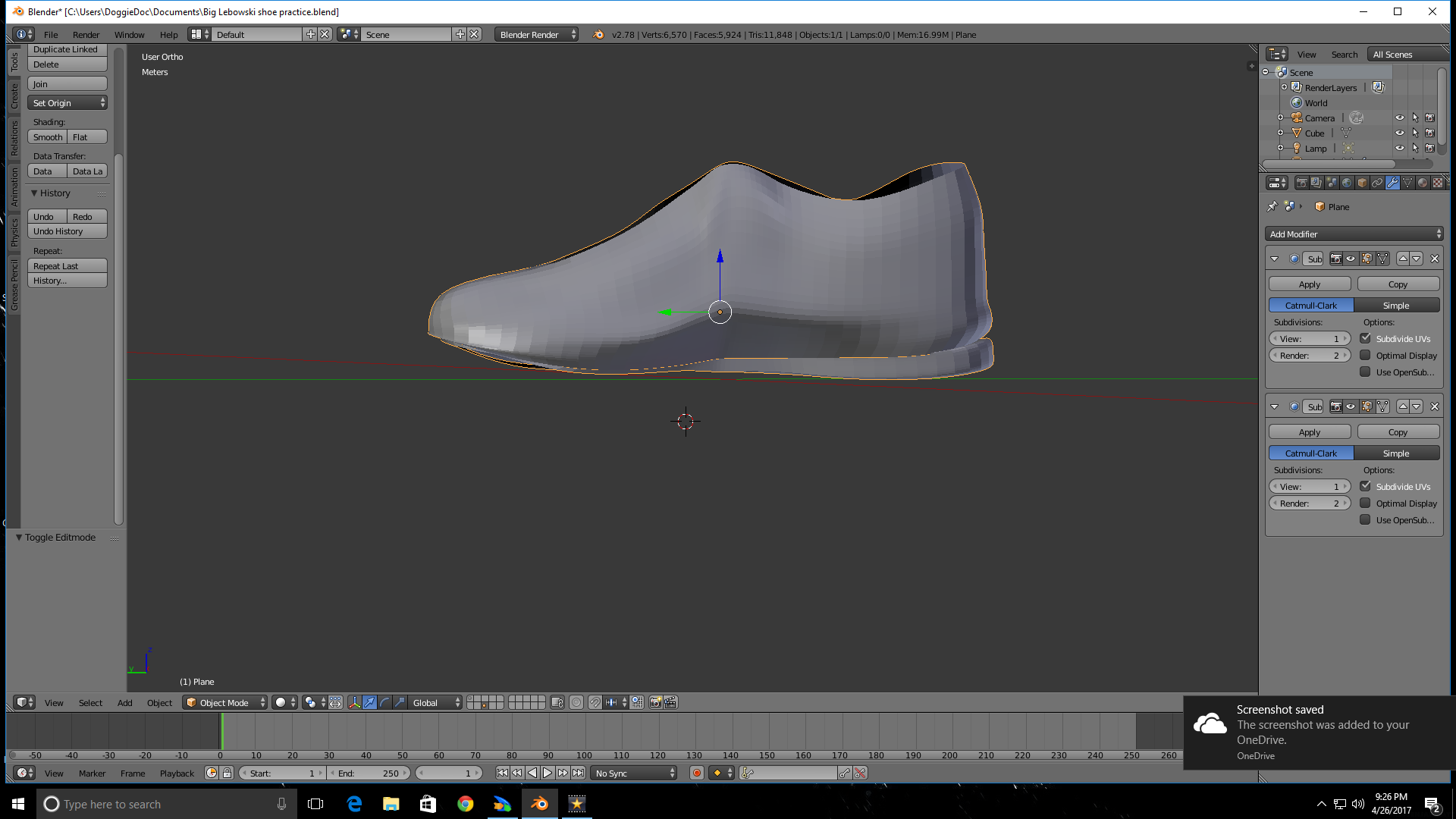Toggle Lamp renderability camera in outliner
The height and width of the screenshot is (819, 1456).
pyautogui.click(x=1430, y=149)
